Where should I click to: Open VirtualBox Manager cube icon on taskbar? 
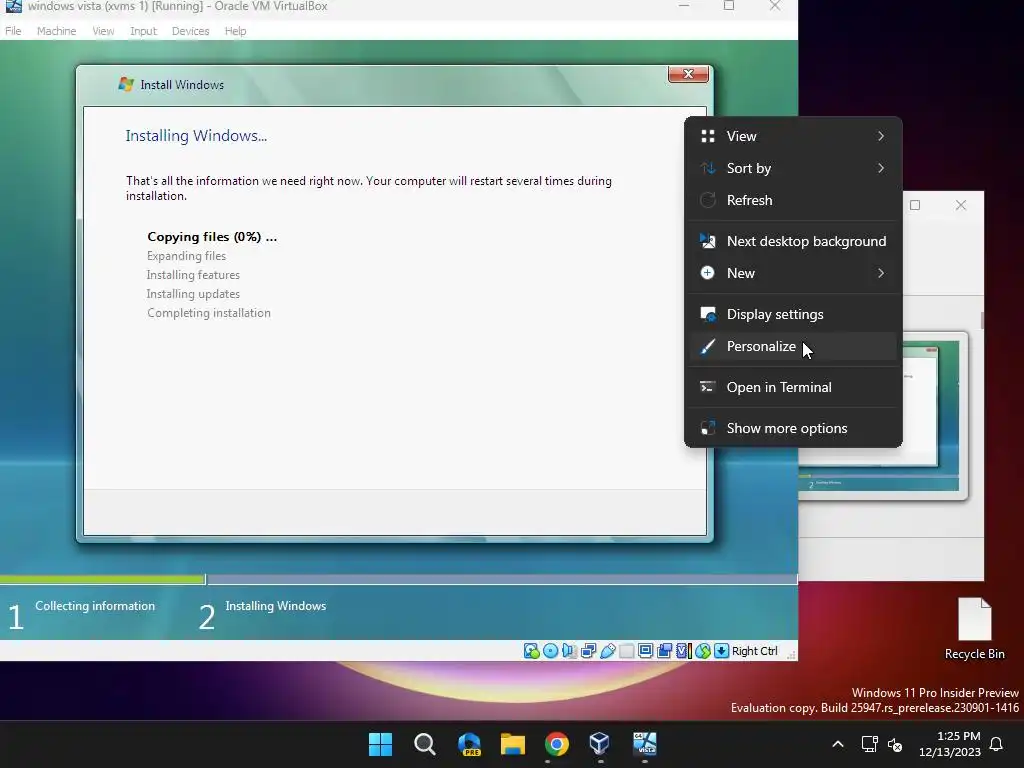click(600, 743)
